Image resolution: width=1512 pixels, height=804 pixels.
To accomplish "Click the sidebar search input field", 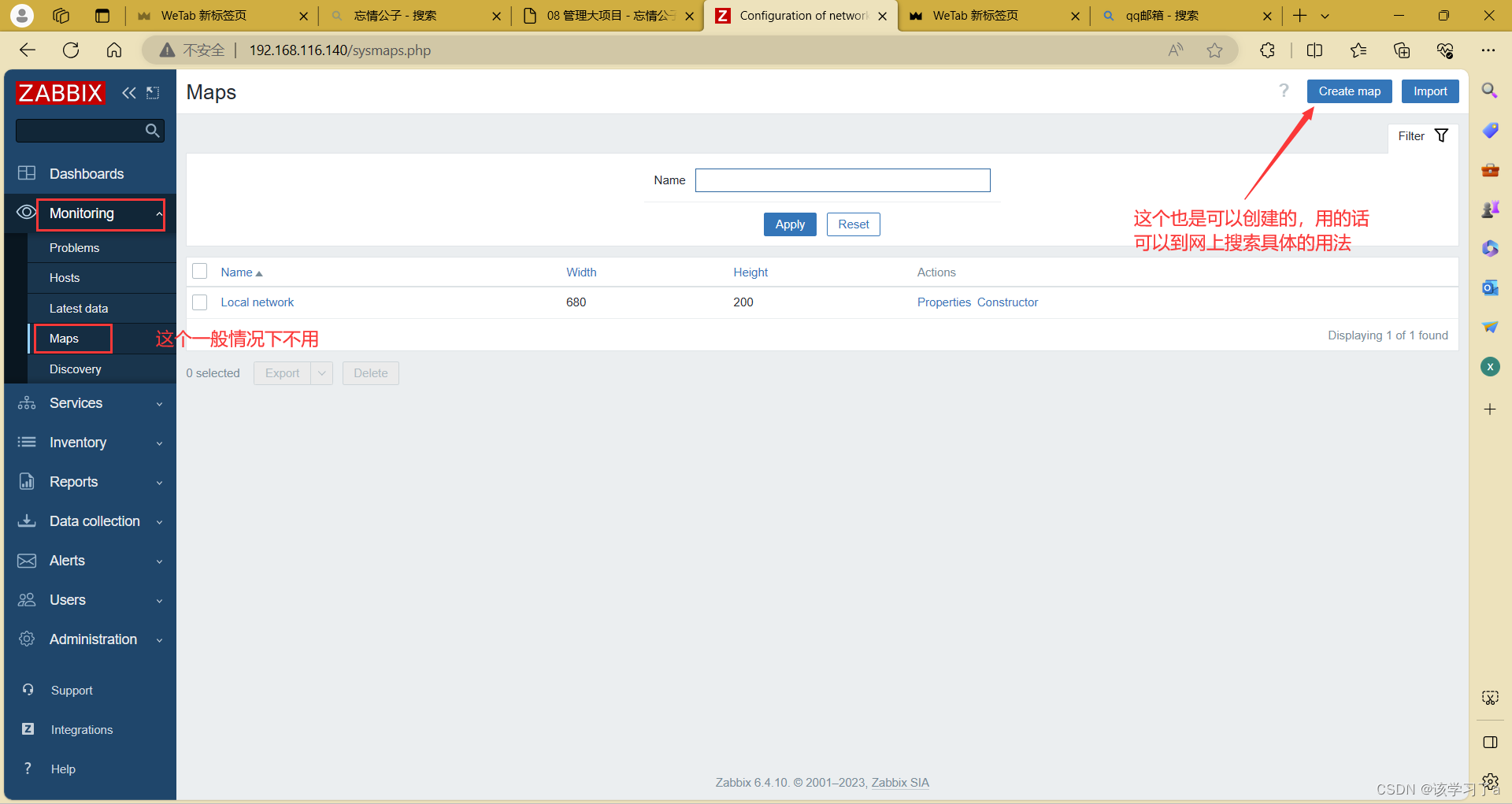I will (x=79, y=131).
